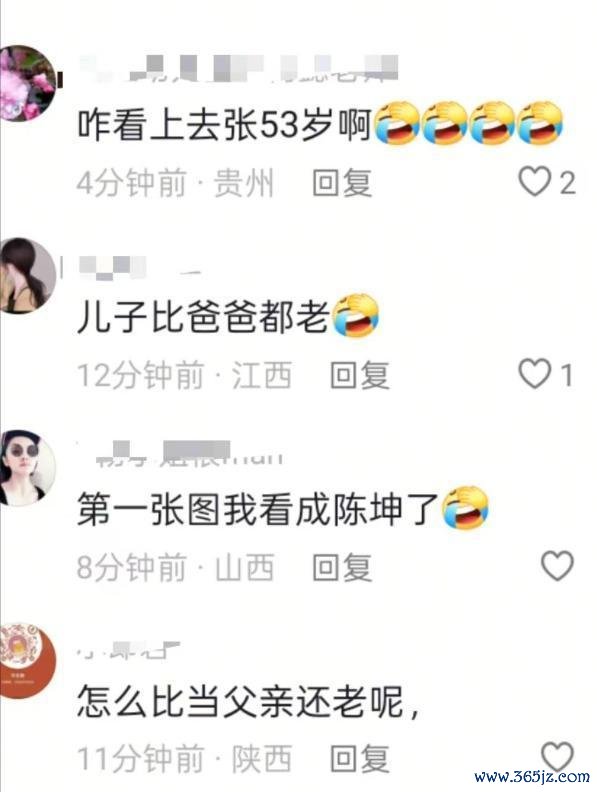
Task: Reply to the 11分钟前 陕西 comment
Action: [x=360, y=759]
